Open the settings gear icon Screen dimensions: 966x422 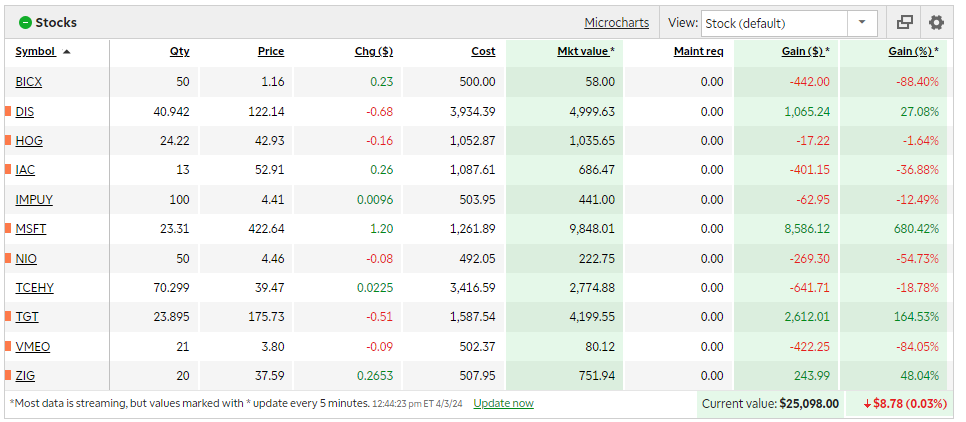936,23
